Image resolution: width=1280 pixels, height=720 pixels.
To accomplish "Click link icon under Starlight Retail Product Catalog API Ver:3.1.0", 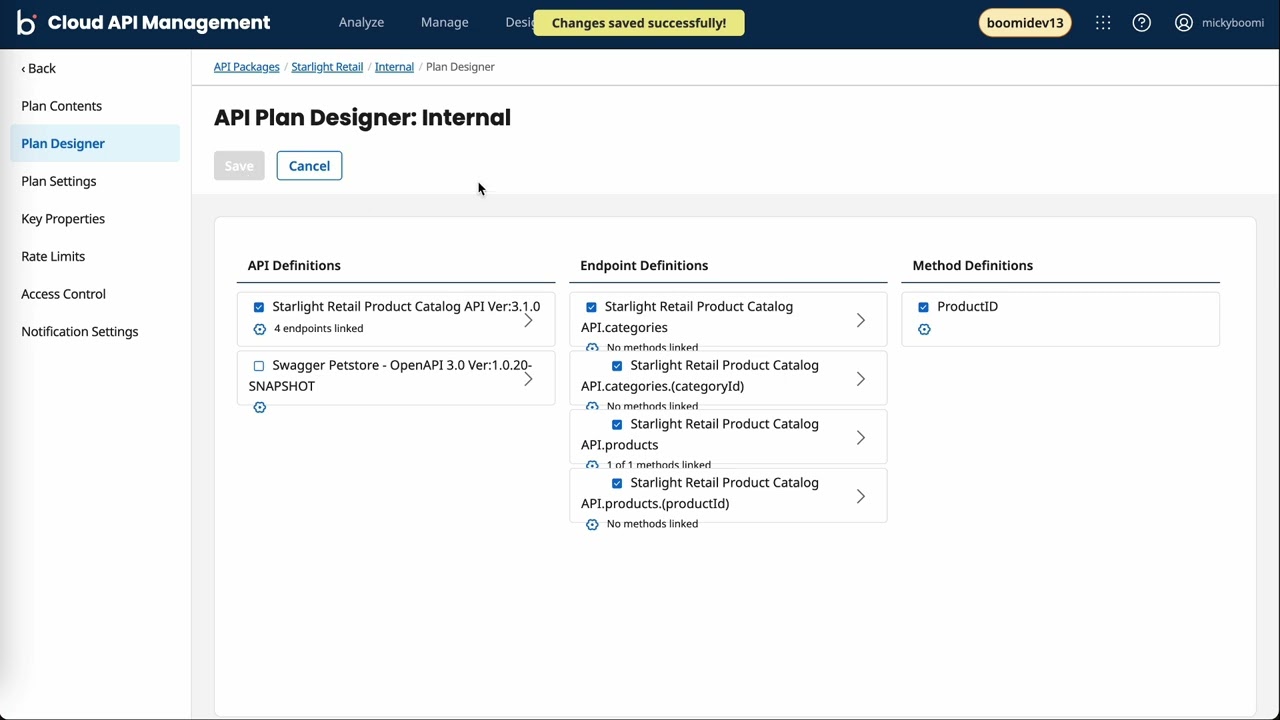I will 260,329.
